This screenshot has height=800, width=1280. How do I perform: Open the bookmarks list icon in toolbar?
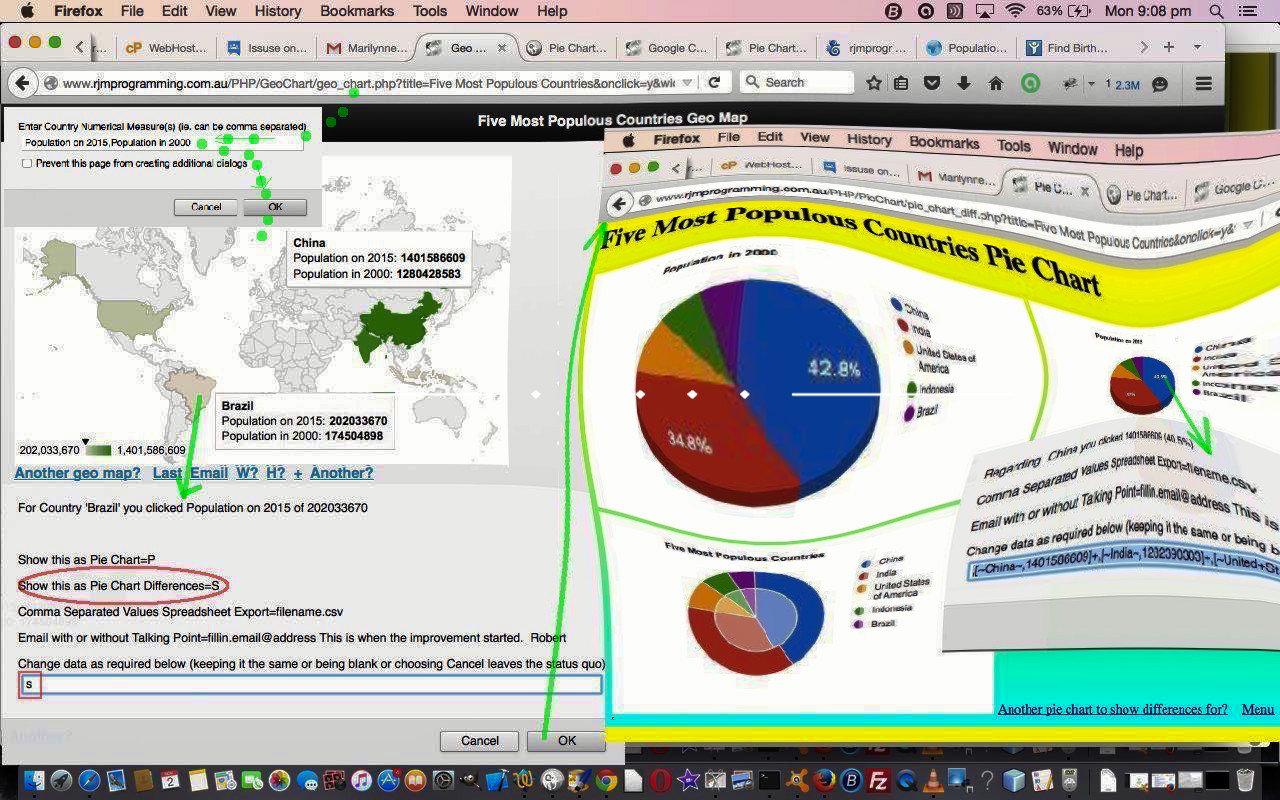(902, 83)
